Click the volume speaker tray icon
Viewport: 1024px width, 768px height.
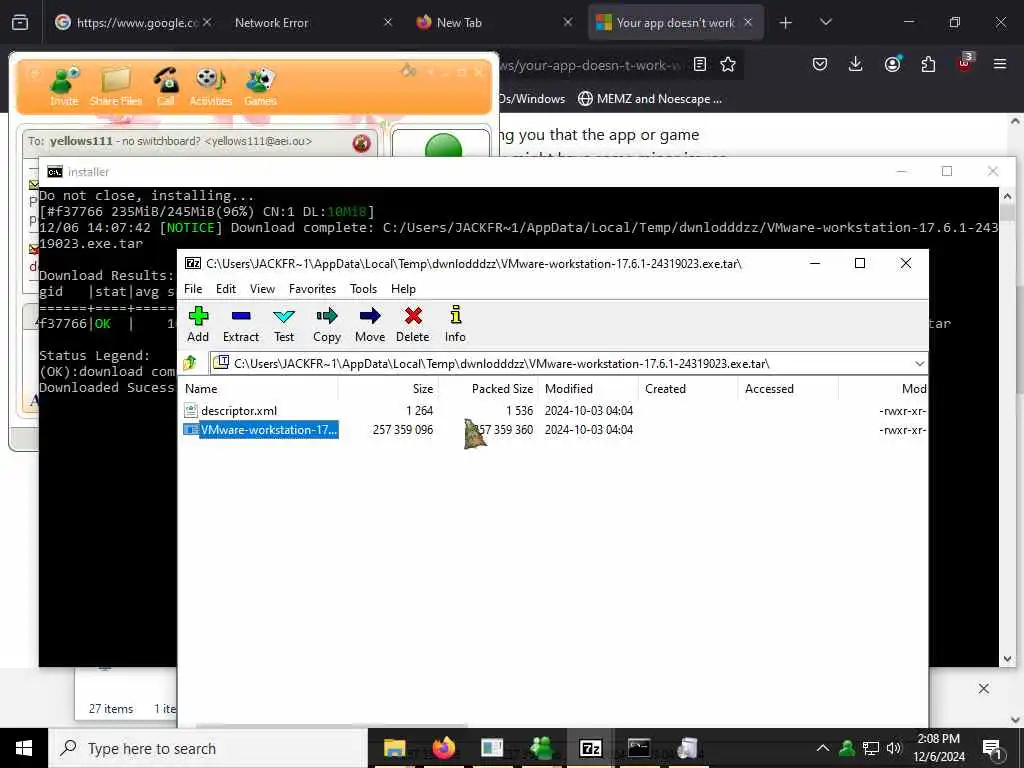point(894,748)
